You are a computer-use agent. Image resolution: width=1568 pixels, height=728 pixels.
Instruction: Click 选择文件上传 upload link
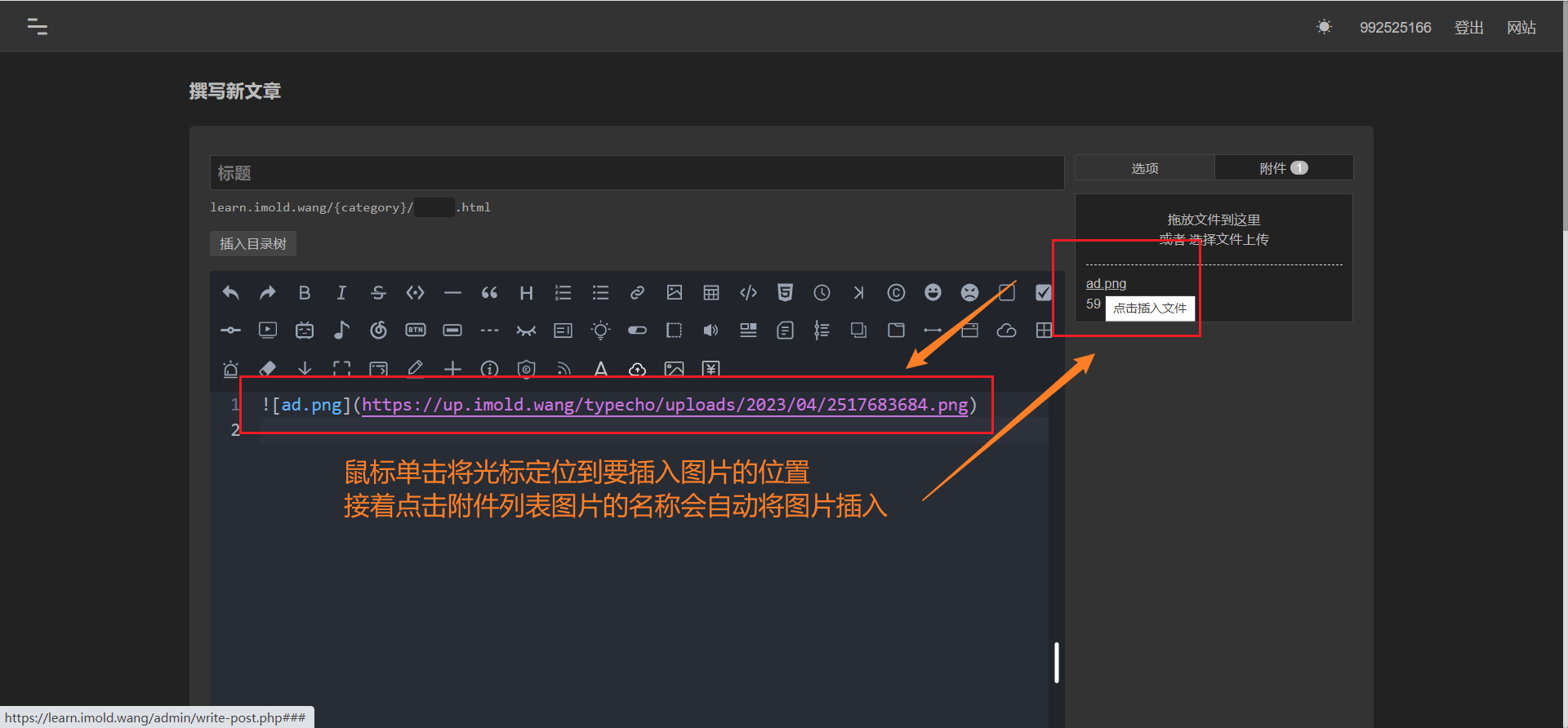point(1228,239)
